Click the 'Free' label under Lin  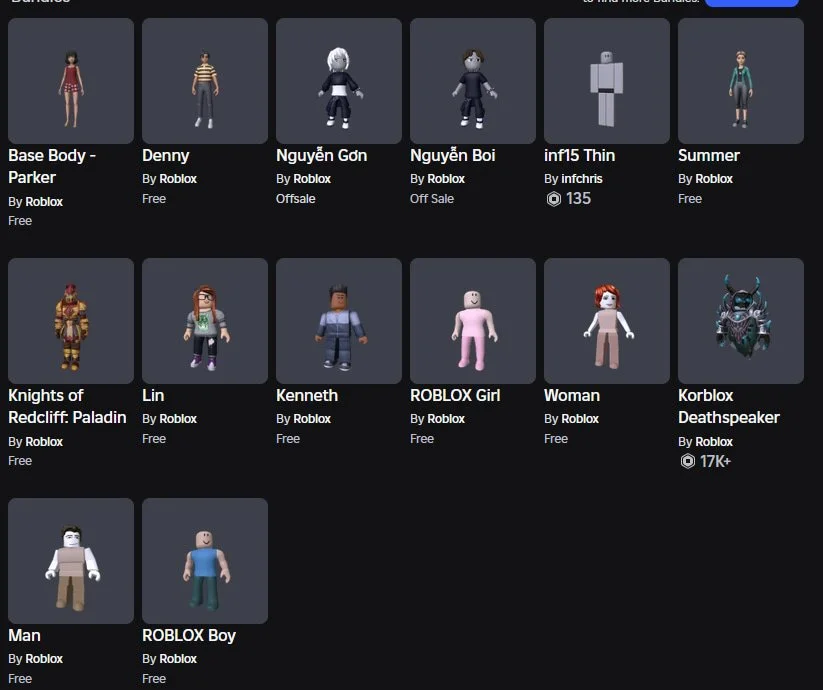point(154,439)
